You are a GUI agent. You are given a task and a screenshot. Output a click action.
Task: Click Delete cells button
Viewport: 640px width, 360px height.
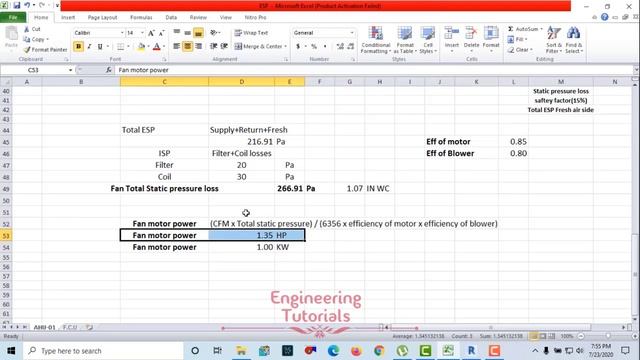tap(471, 40)
